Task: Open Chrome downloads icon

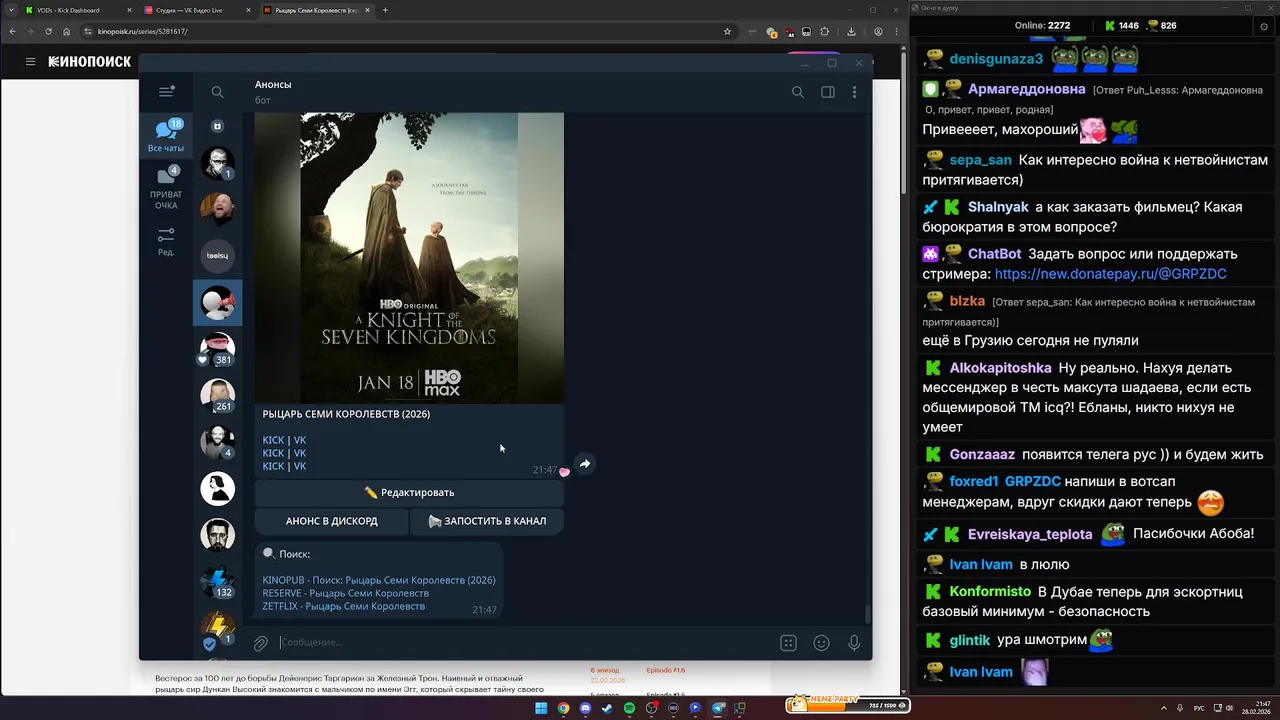Action: click(851, 31)
